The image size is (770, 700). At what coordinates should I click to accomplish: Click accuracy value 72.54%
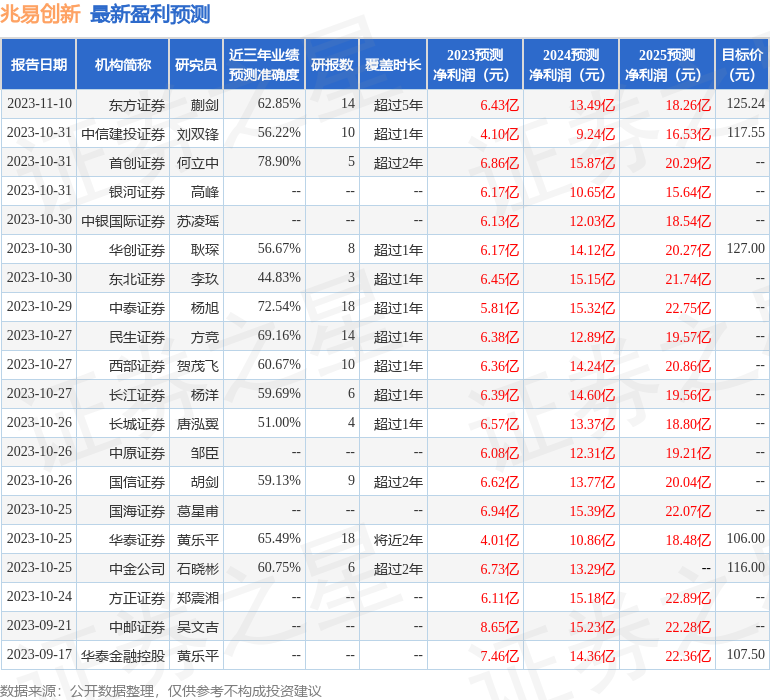pos(279,306)
